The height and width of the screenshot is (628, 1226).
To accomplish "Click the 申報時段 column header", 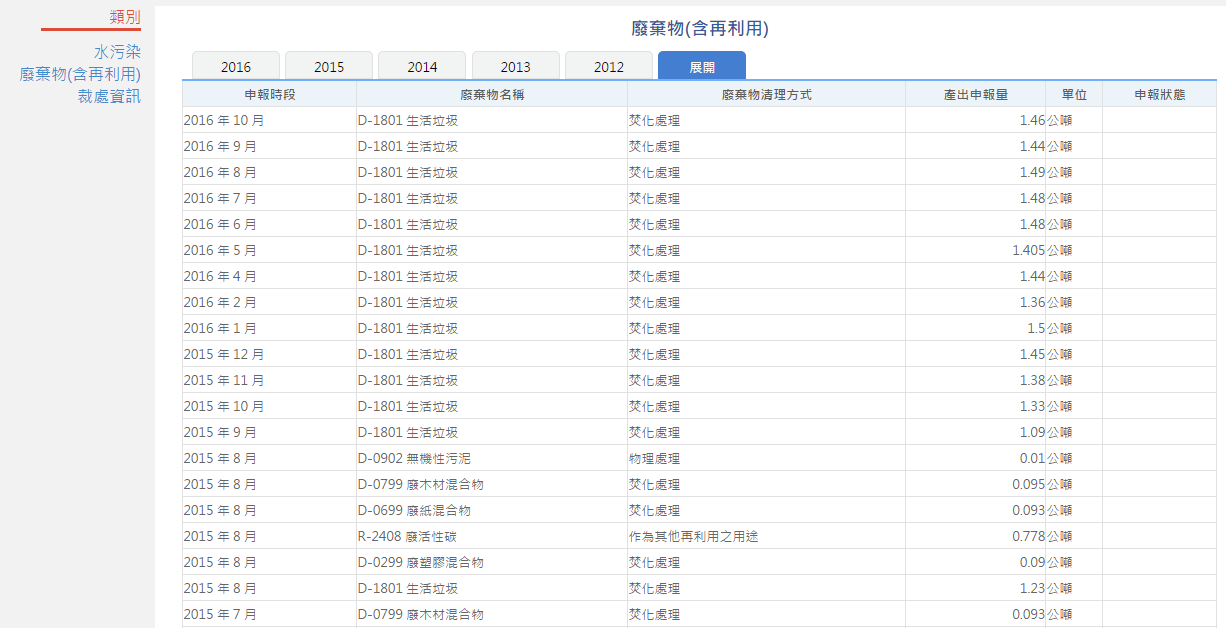I will [x=270, y=94].
